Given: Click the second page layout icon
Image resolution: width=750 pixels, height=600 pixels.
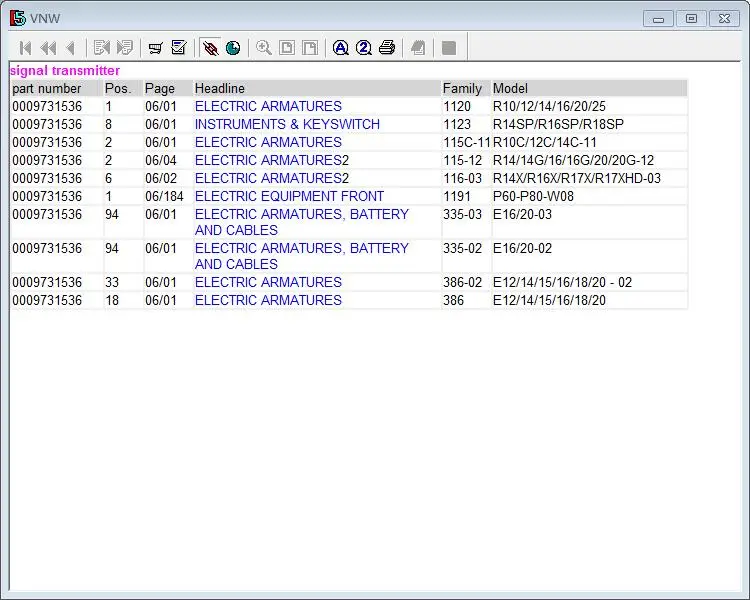Looking at the screenshot, I should [x=310, y=48].
